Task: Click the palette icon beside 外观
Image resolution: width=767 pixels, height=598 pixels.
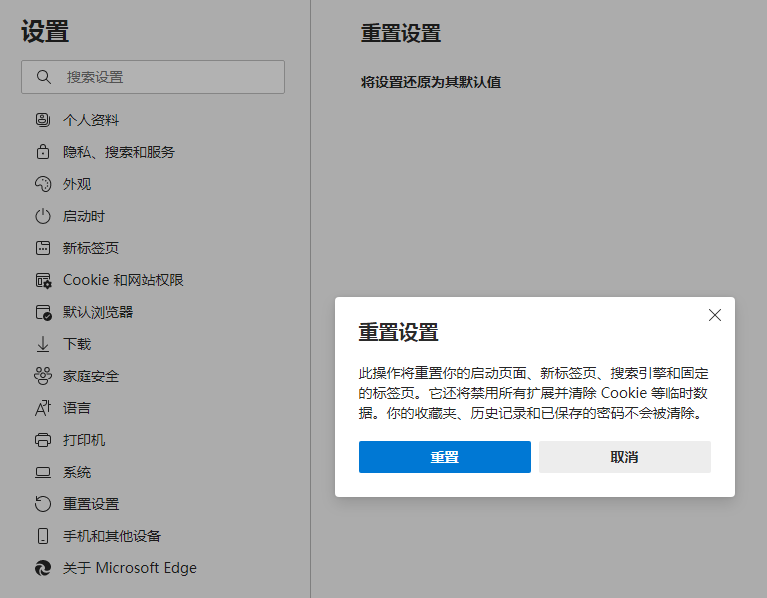Action: click(43, 184)
